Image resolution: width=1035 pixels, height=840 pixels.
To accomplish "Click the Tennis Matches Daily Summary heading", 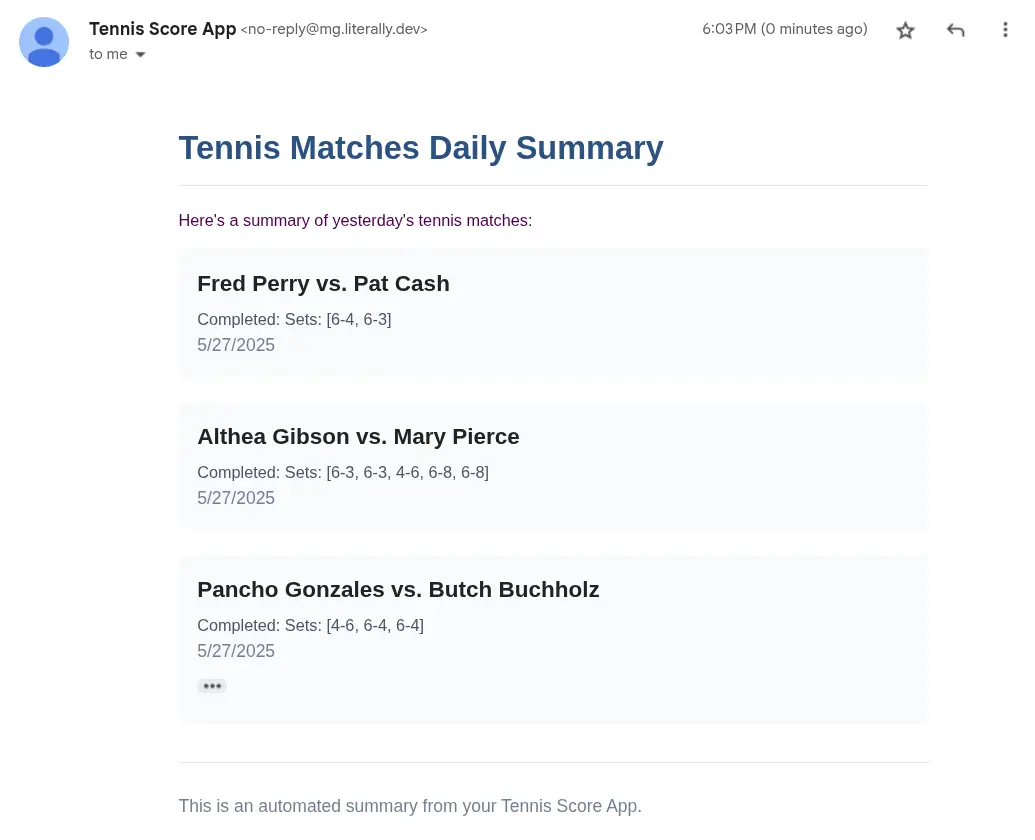I will pos(420,148).
